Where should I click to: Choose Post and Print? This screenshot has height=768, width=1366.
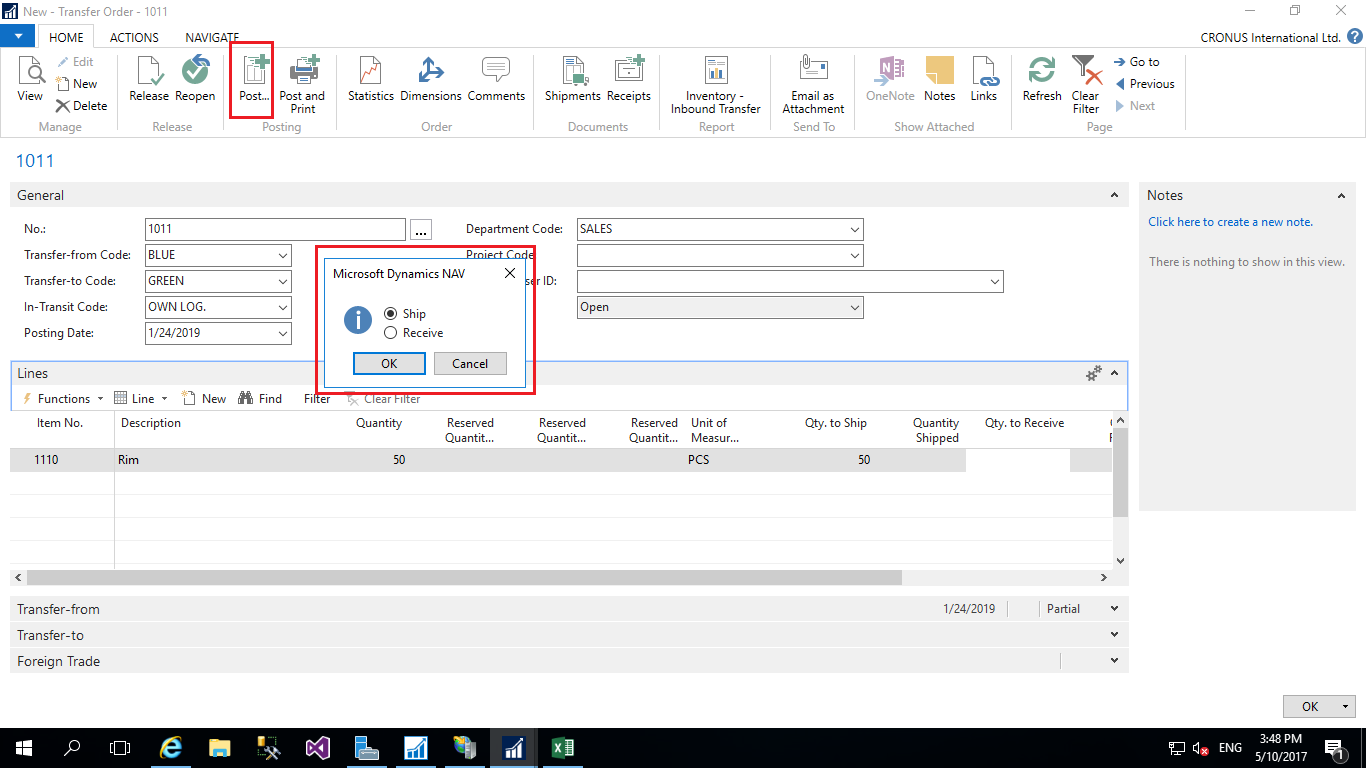click(302, 85)
